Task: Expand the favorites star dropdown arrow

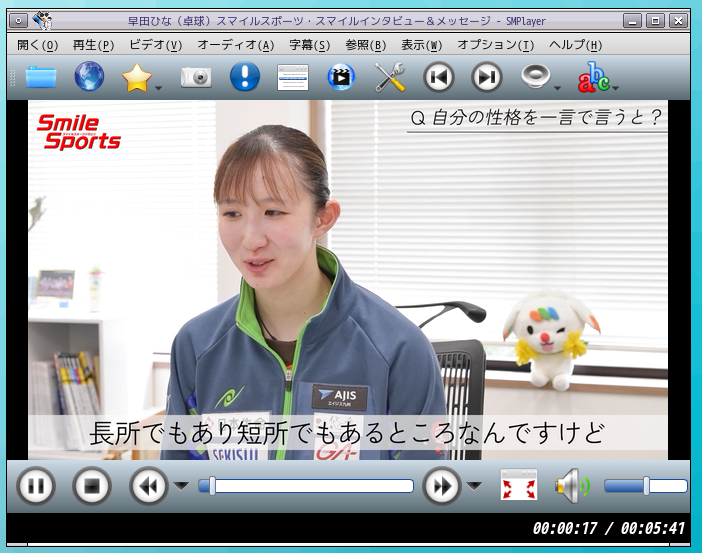Action: point(158,88)
